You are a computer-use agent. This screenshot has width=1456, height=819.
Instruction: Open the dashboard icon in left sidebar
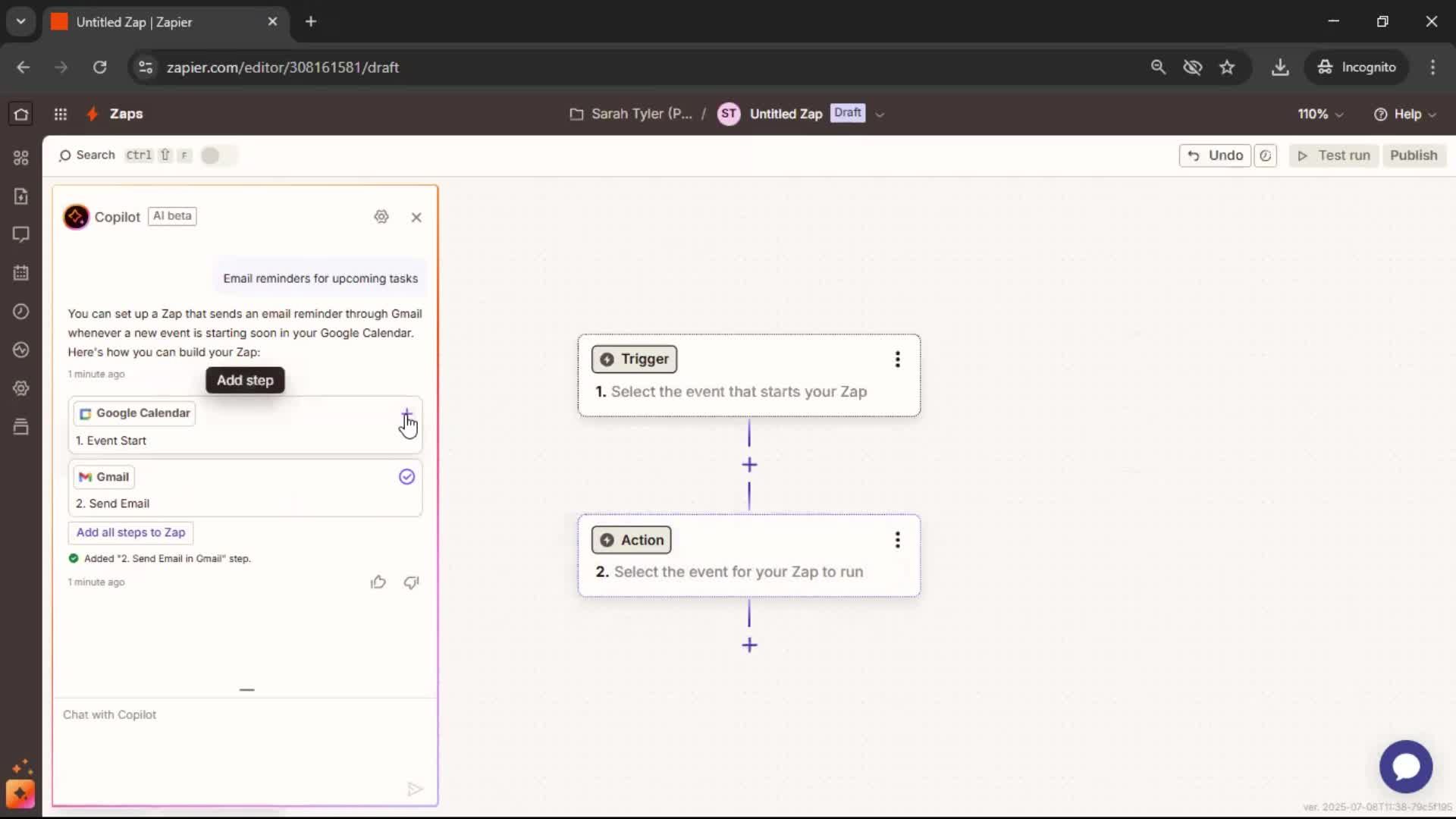point(21,158)
